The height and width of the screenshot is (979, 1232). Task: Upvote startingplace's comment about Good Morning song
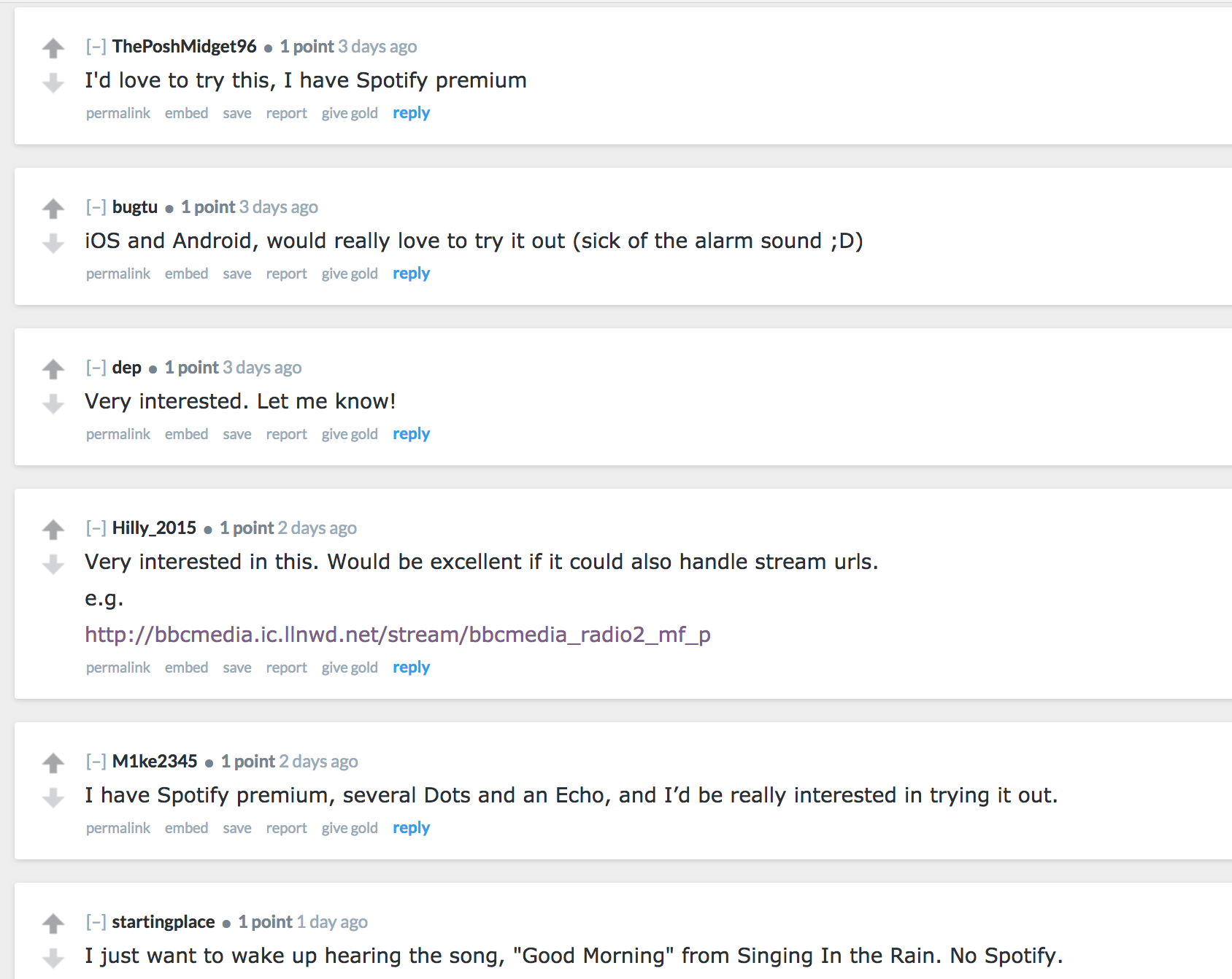[x=53, y=924]
